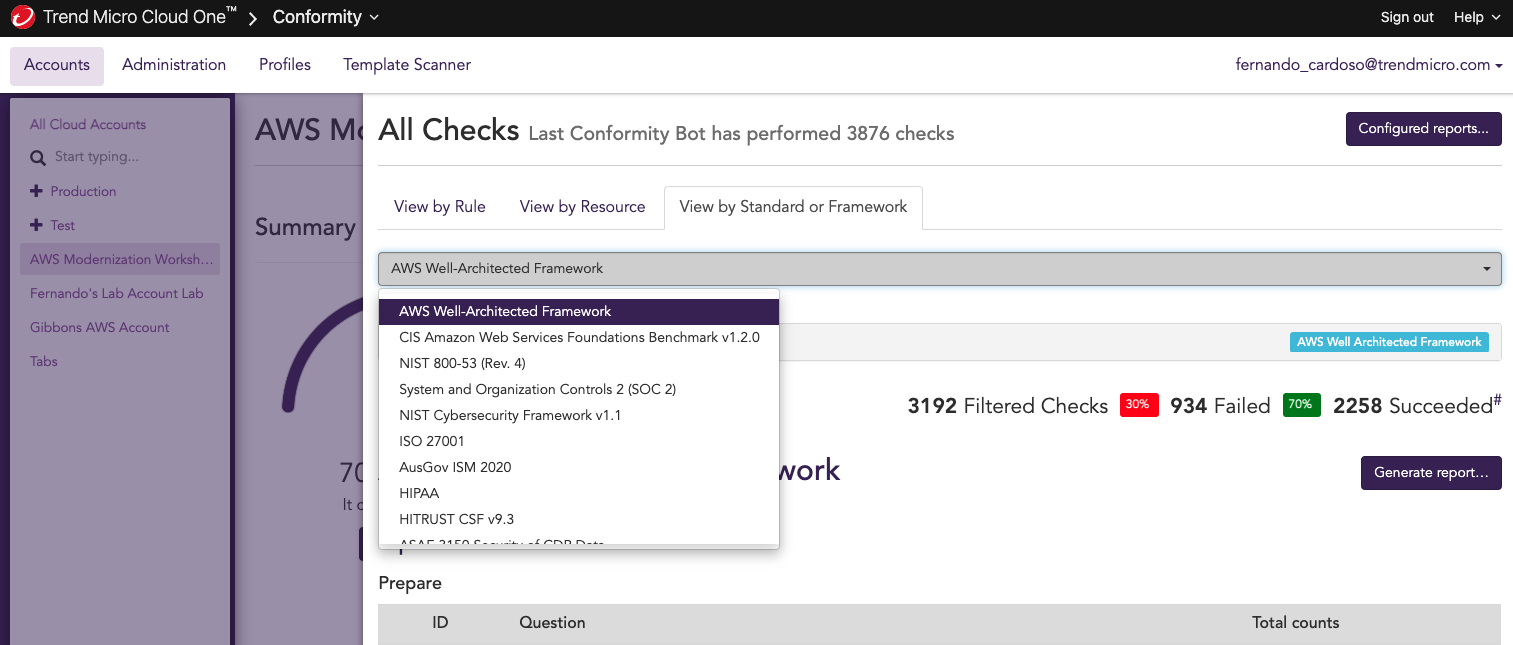
Task: Switch to View by Rule tab
Action: (440, 207)
